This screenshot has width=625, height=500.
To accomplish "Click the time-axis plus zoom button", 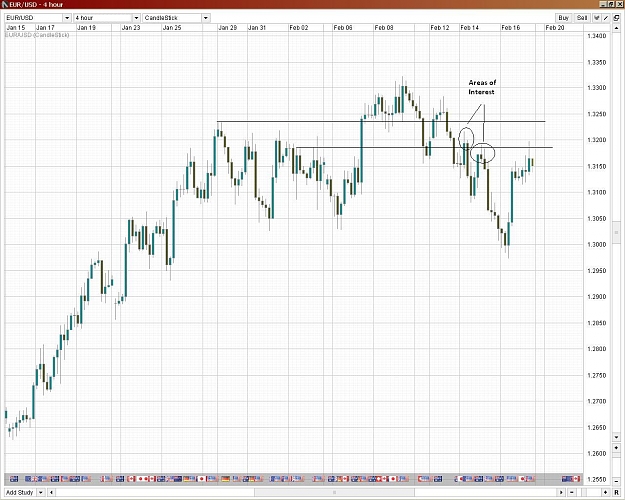I will [x=606, y=492].
